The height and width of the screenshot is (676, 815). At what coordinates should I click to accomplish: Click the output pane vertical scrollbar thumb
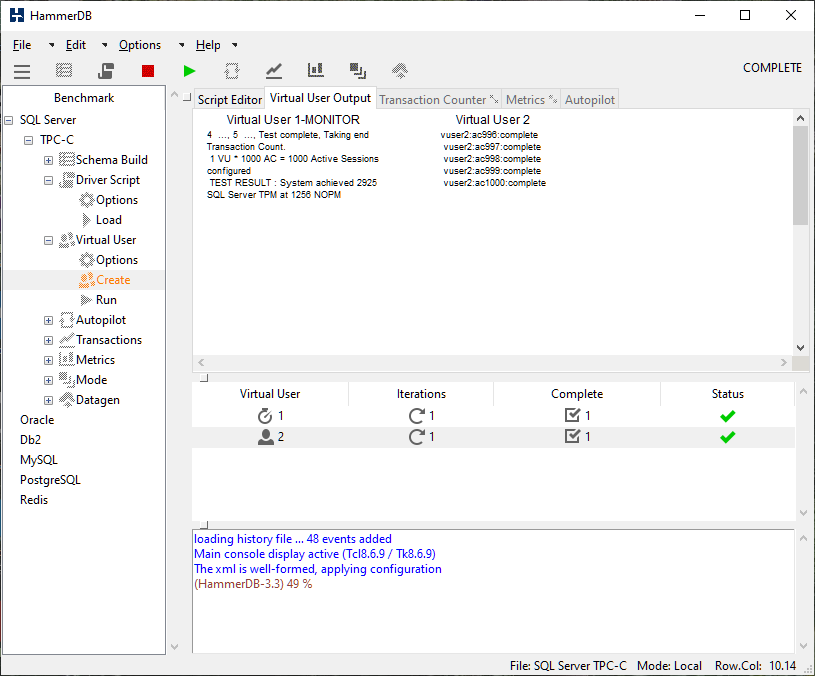click(800, 175)
